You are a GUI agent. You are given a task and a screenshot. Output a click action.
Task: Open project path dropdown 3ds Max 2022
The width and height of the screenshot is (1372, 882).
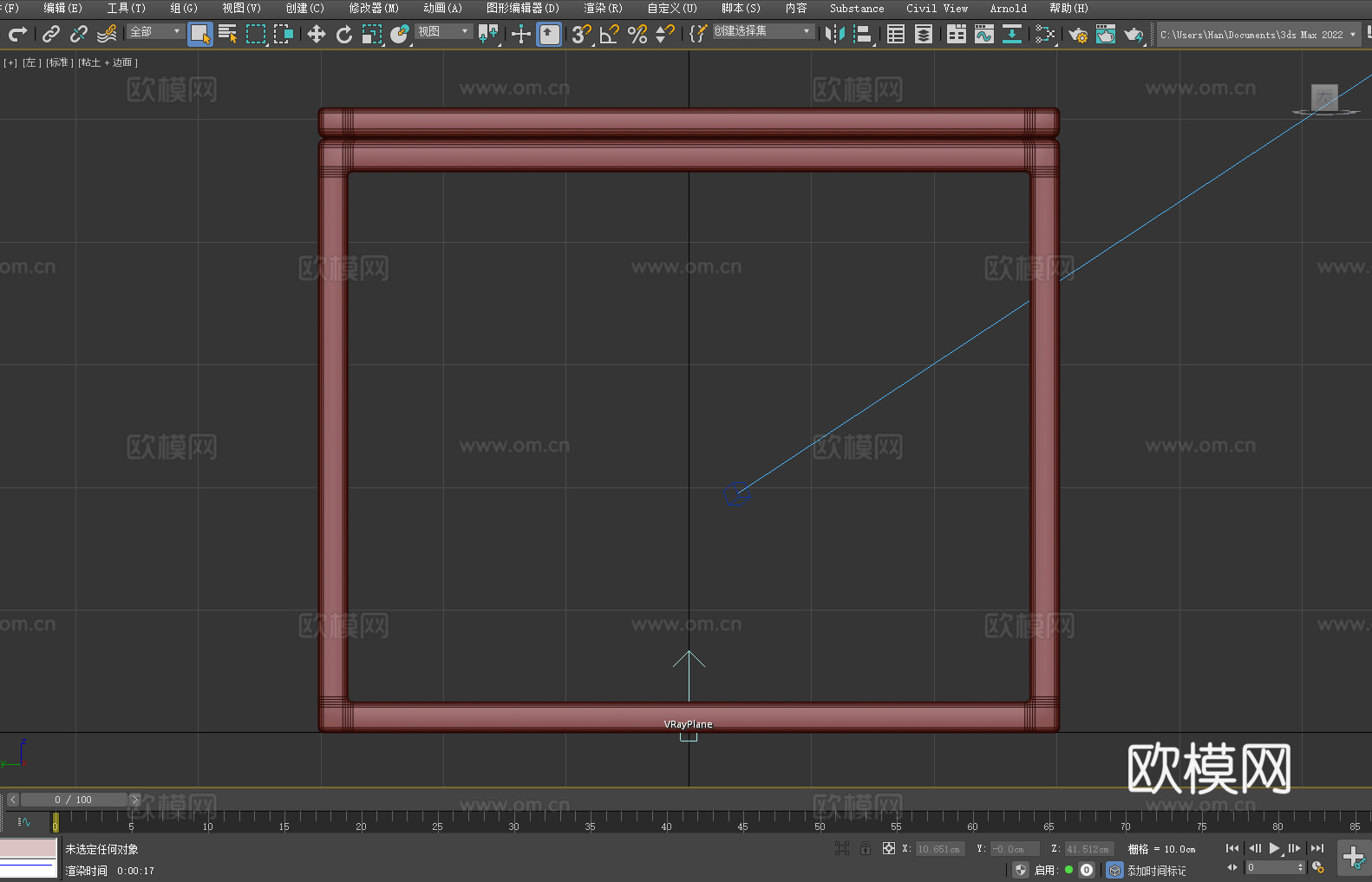coord(1258,35)
